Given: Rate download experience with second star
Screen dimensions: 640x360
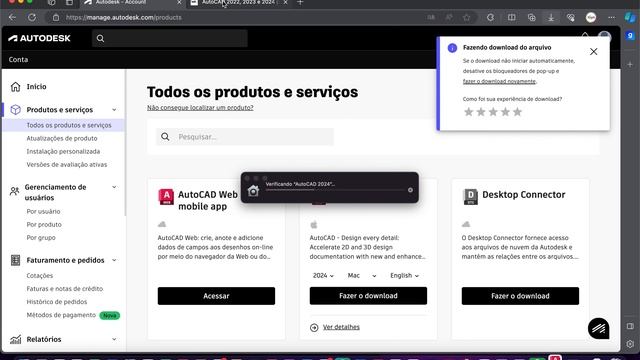Looking at the screenshot, I should (x=481, y=112).
